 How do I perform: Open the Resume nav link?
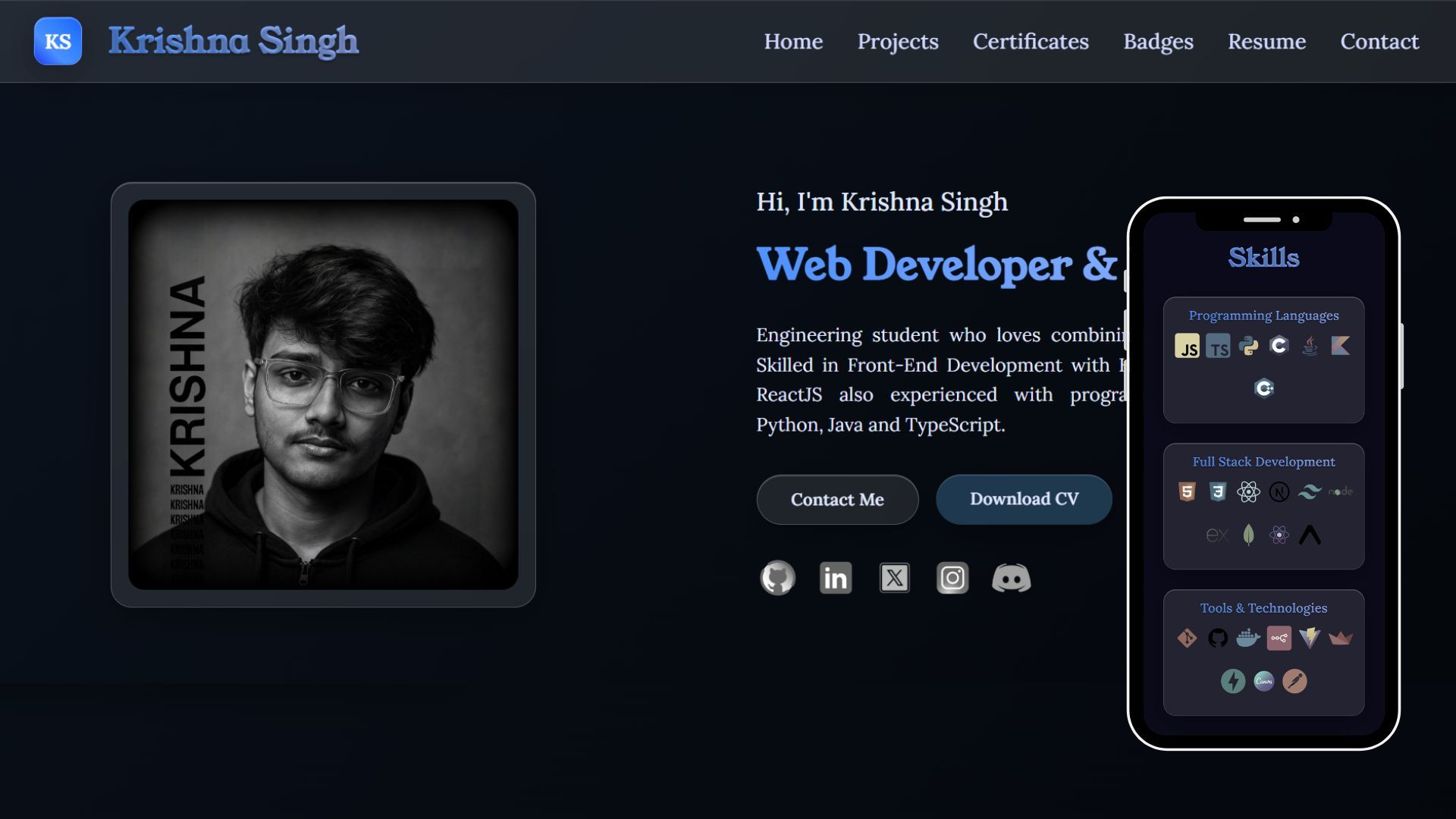(1266, 41)
